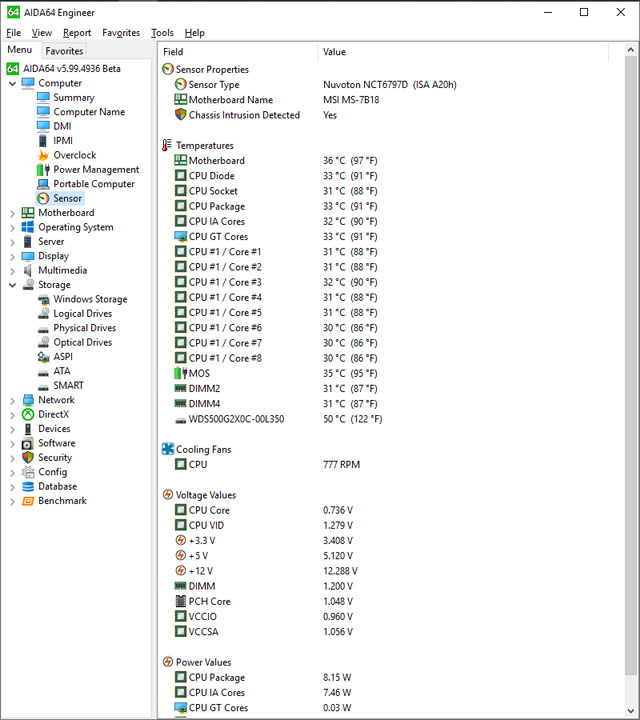Select DMI tree item
The image size is (640, 720).
tap(62, 126)
